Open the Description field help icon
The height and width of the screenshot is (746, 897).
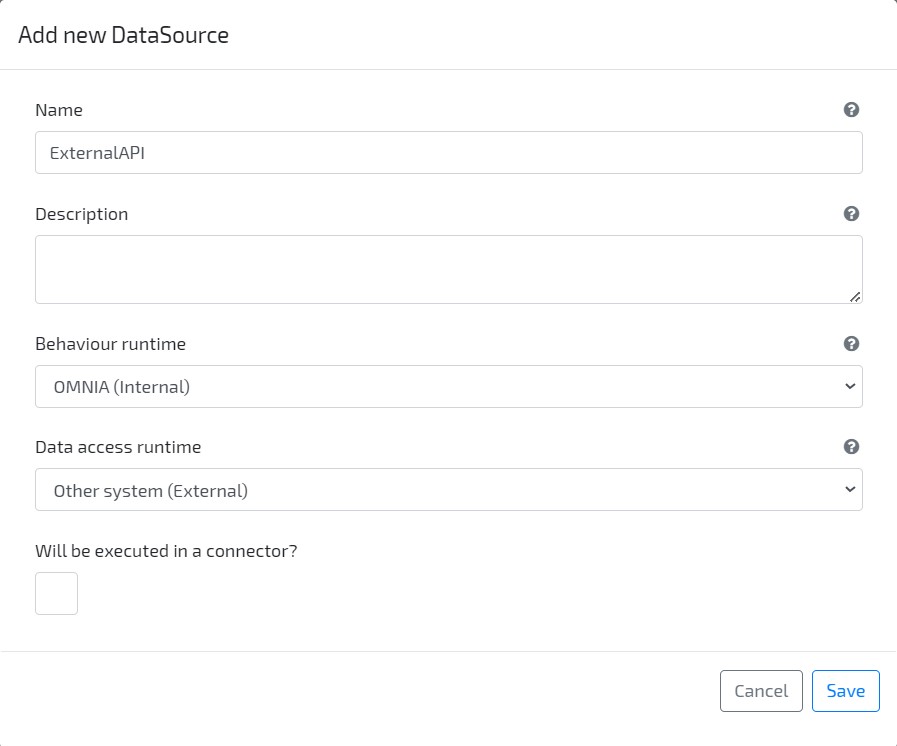click(x=851, y=214)
